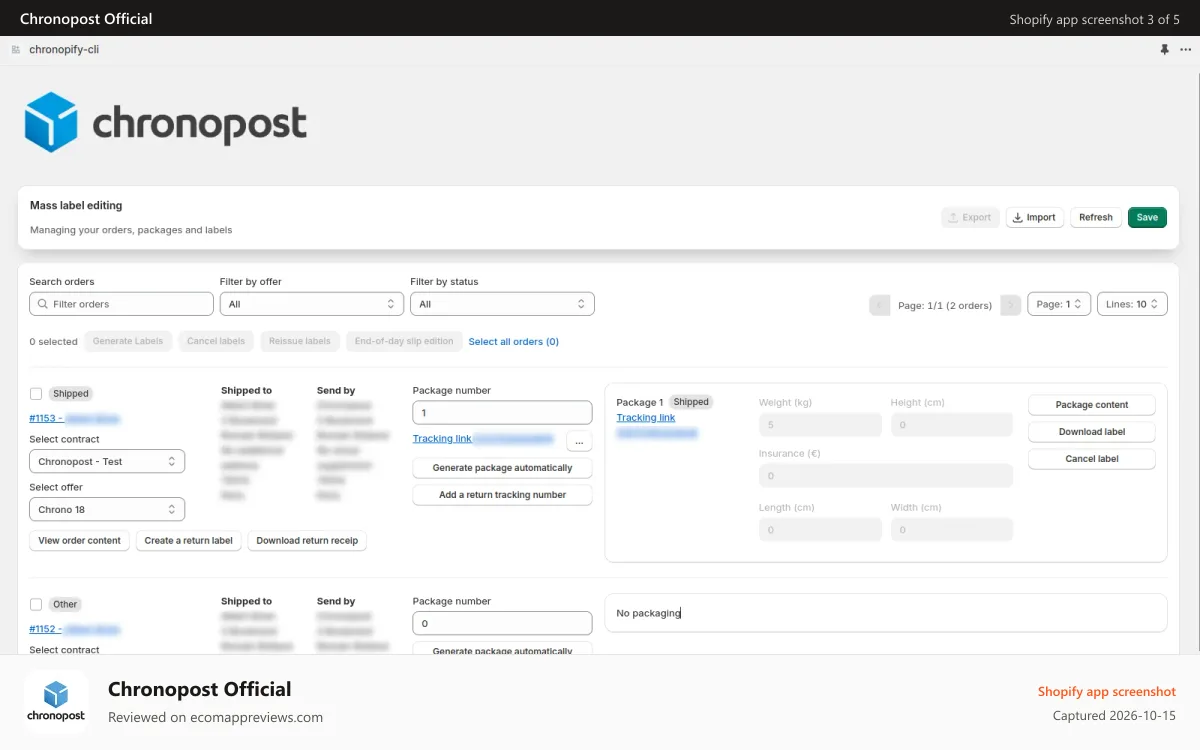
Task: Tick the checkbox for order #1153
Action: [x=36, y=394]
